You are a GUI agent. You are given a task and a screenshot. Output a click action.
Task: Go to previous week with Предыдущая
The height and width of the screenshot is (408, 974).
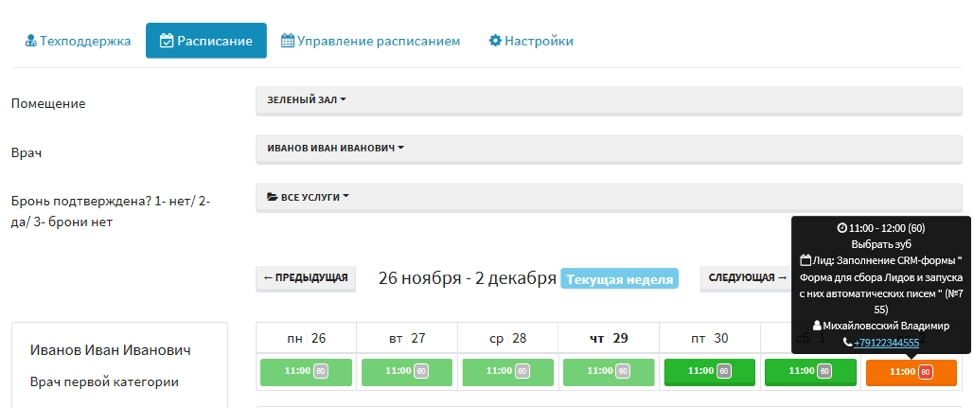click(306, 278)
